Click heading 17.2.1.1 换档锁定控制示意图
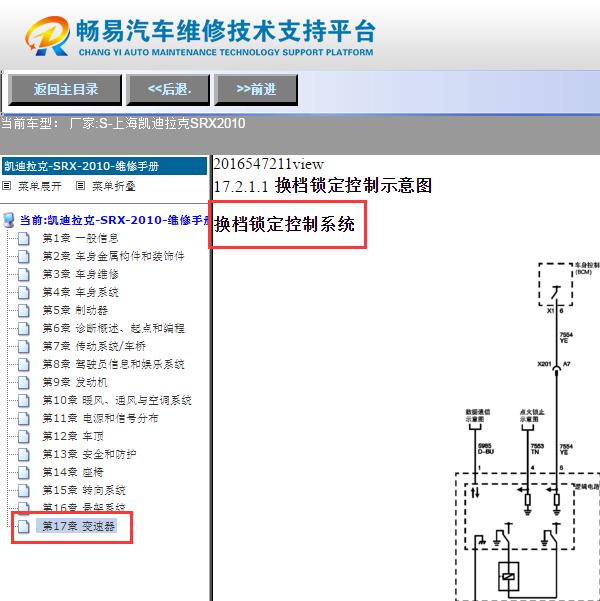 pos(323,186)
